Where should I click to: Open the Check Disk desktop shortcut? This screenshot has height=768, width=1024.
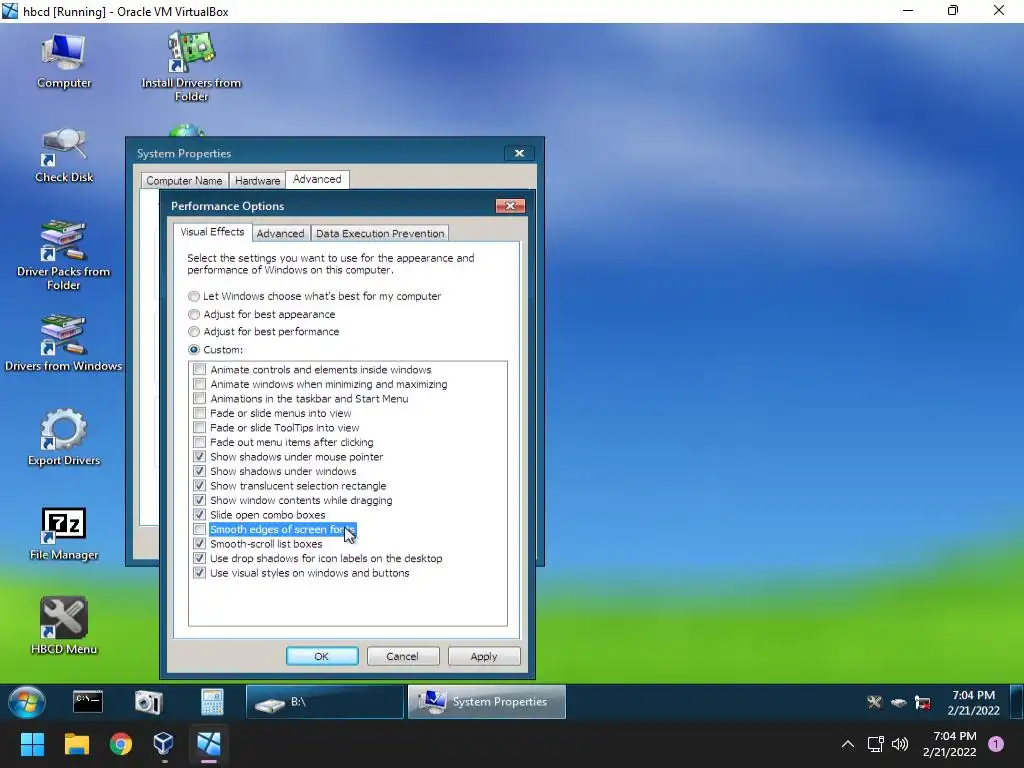[63, 155]
